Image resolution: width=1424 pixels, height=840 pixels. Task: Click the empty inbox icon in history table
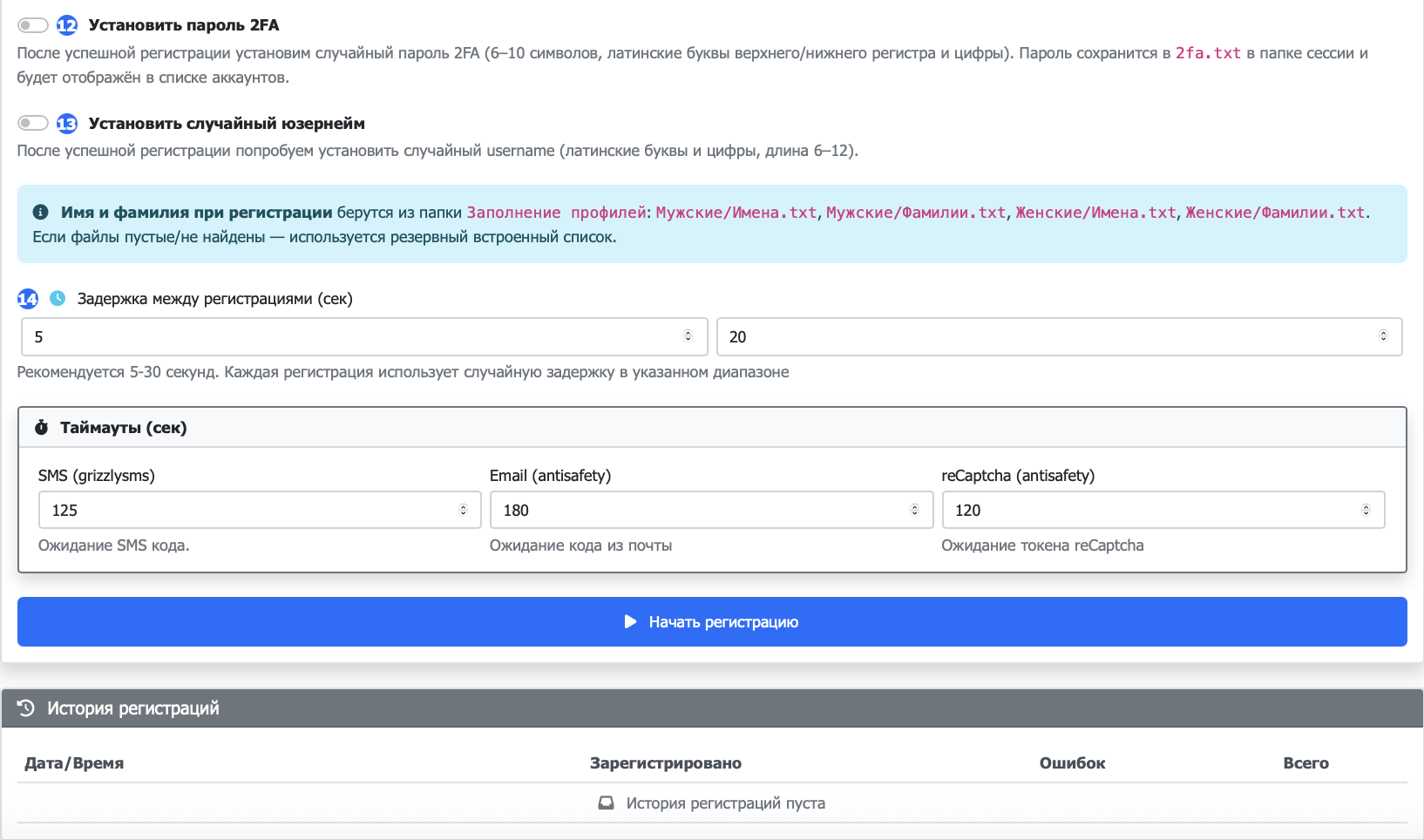606,803
